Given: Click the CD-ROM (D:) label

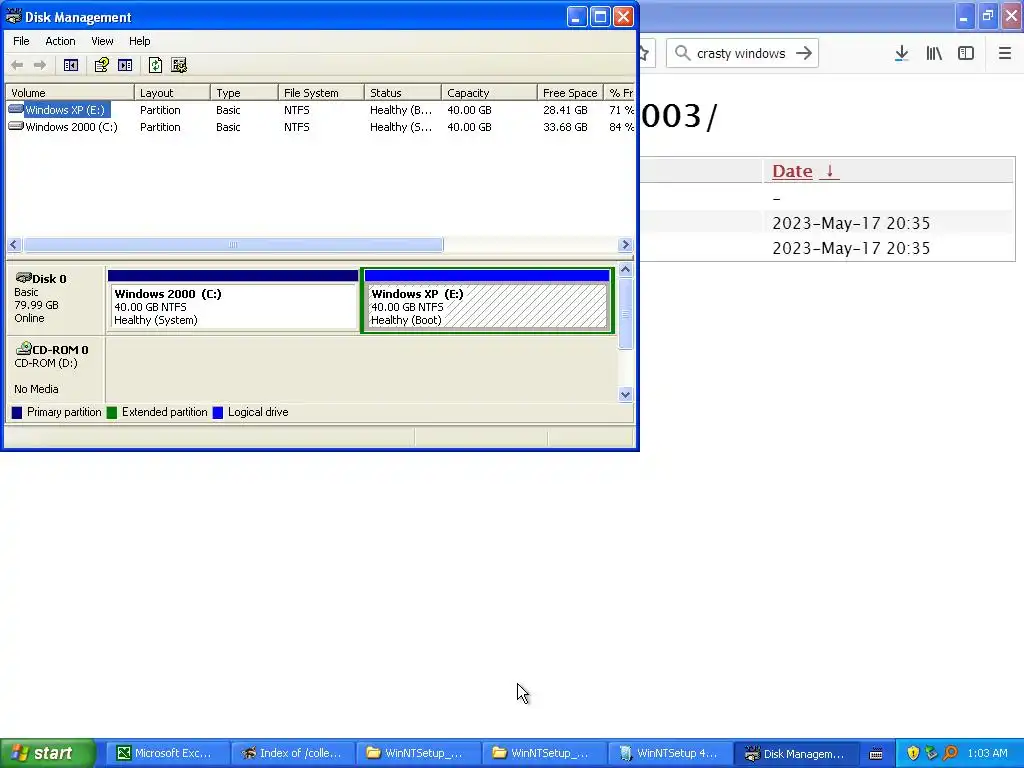Looking at the screenshot, I should point(46,363).
